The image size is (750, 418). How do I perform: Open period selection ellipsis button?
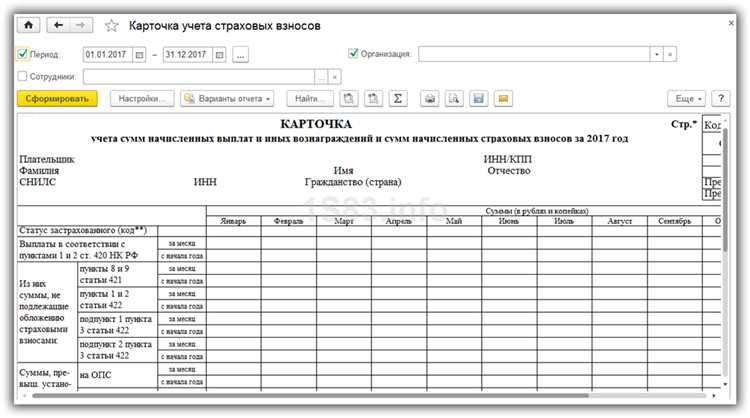(241, 55)
